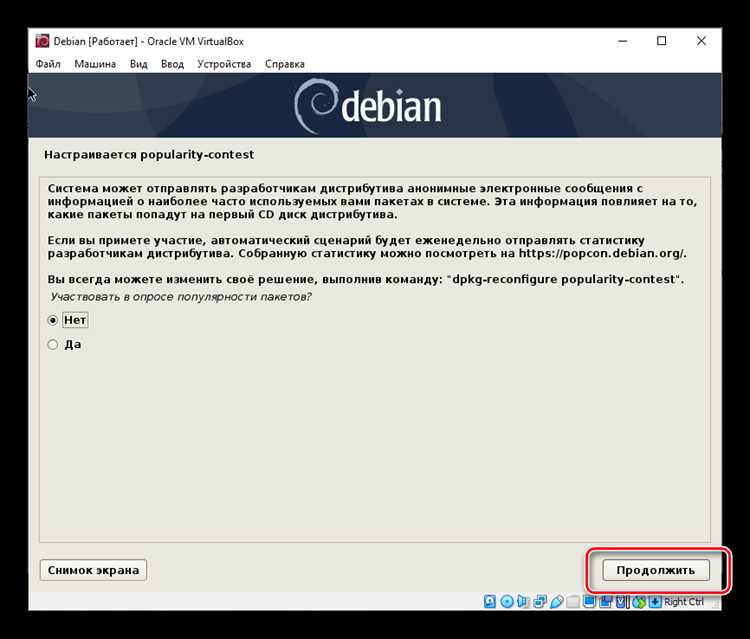Click the keyboard capture down-arrow icon
The image size is (750, 639).
[x=655, y=602]
